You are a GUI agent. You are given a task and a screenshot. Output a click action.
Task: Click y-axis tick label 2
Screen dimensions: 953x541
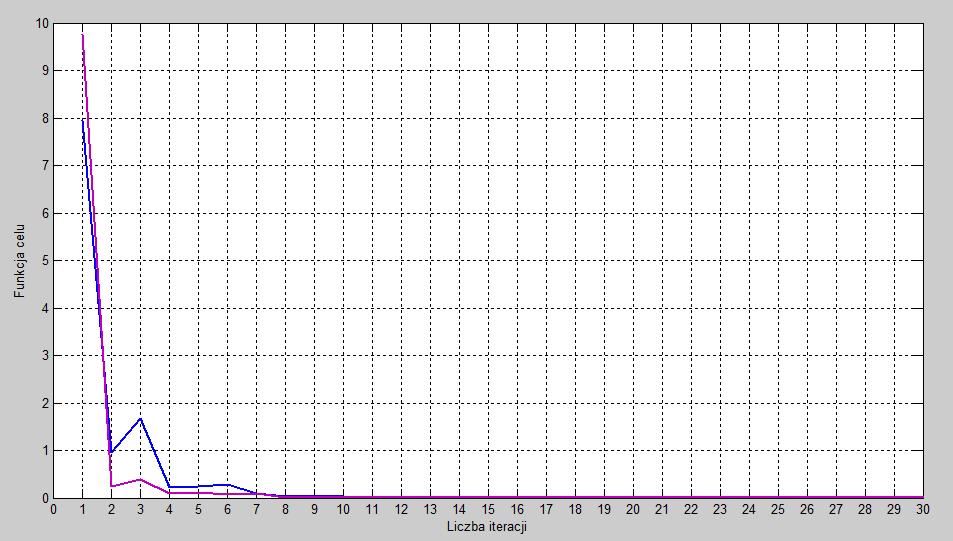(x=45, y=404)
